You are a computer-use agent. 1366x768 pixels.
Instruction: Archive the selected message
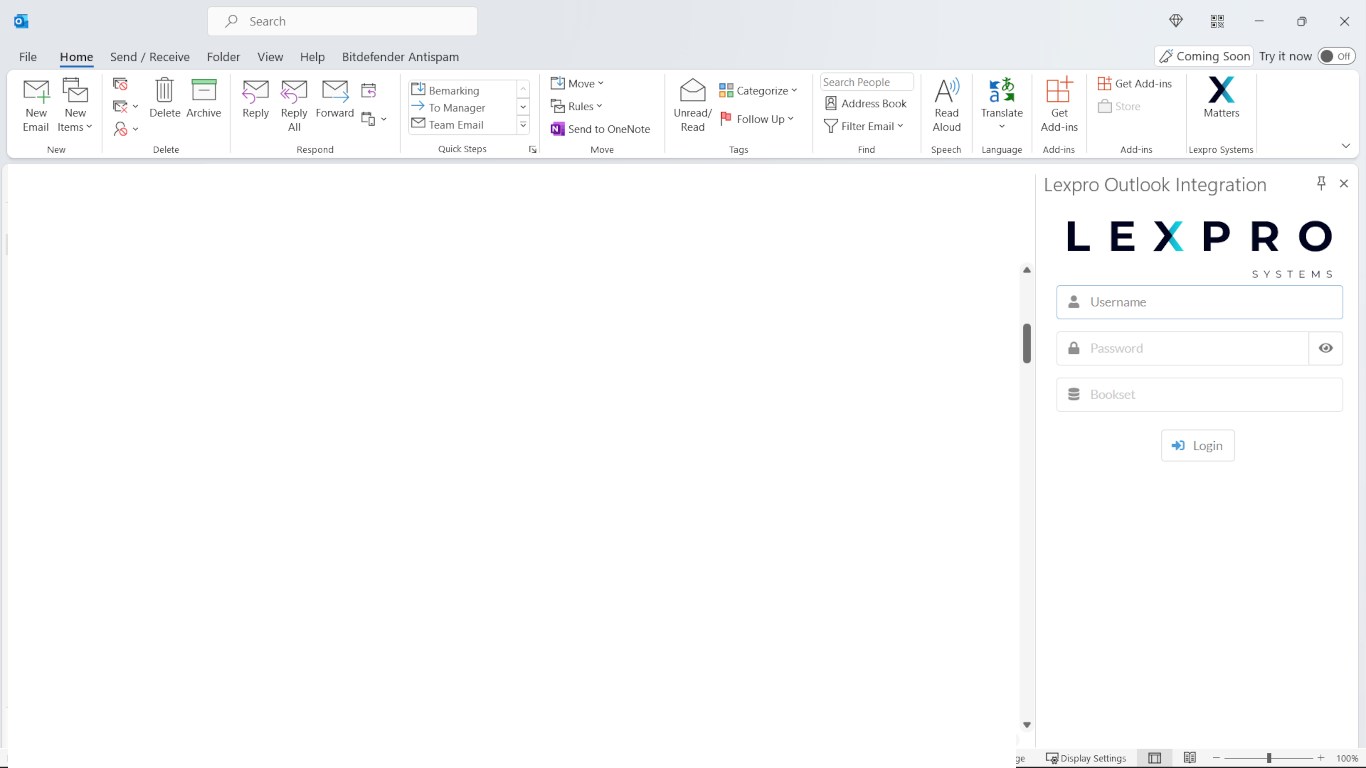point(204,99)
